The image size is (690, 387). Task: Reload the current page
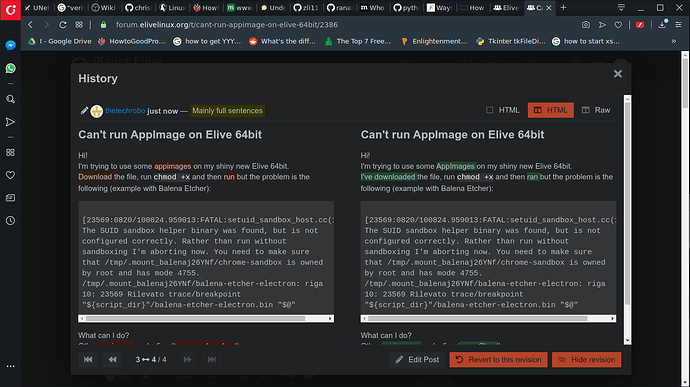click(62, 25)
